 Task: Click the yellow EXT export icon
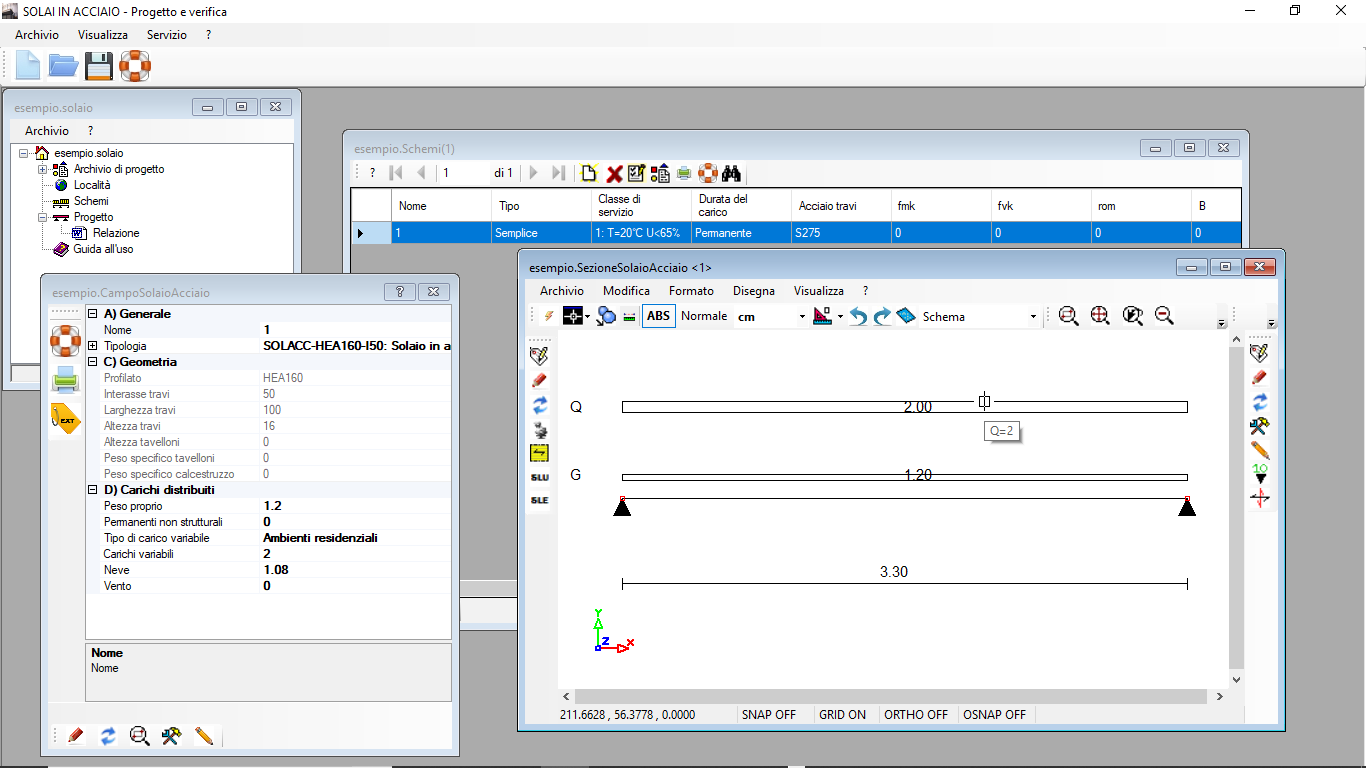coord(65,419)
